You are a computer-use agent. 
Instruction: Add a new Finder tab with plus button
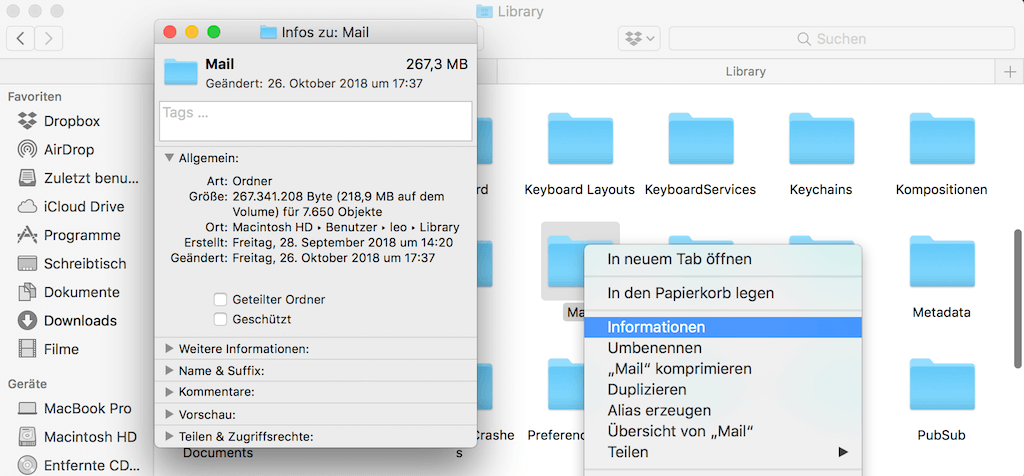tap(1010, 72)
